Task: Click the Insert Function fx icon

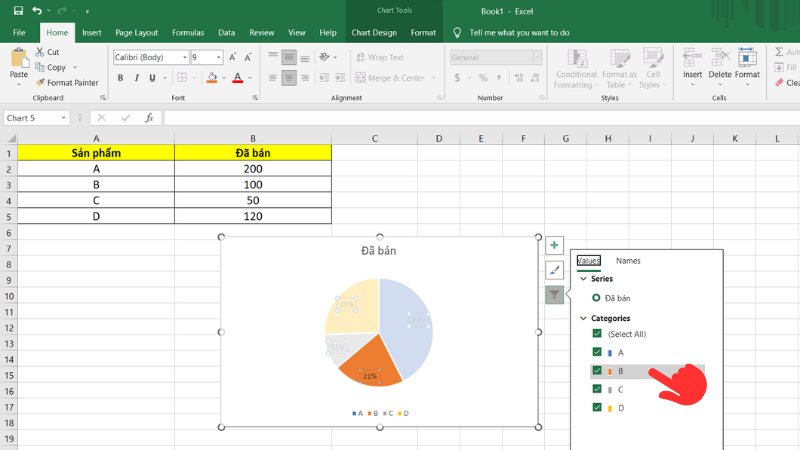Action: 149,118
